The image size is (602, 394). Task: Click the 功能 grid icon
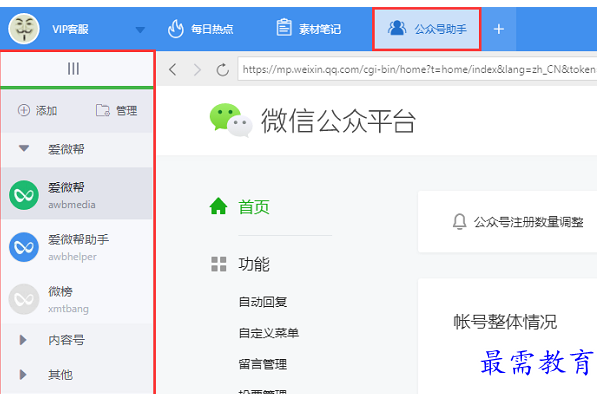(x=219, y=264)
